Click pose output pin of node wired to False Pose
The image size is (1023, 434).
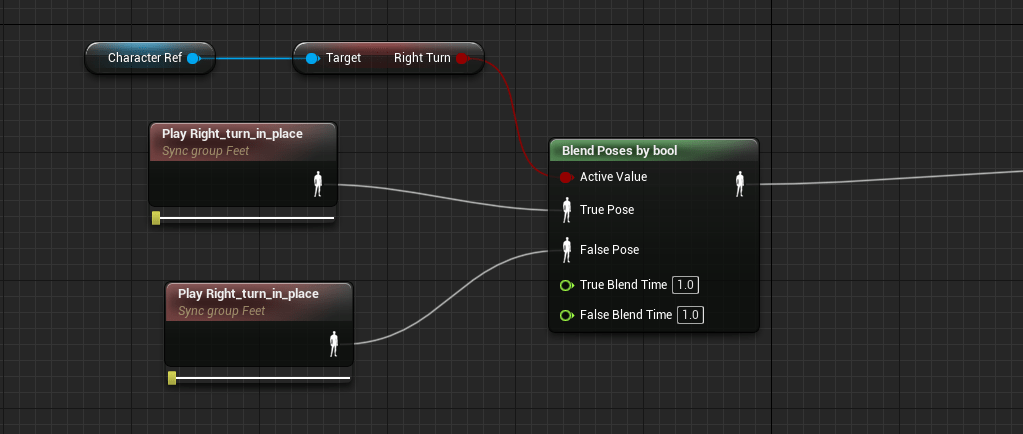[x=335, y=344]
